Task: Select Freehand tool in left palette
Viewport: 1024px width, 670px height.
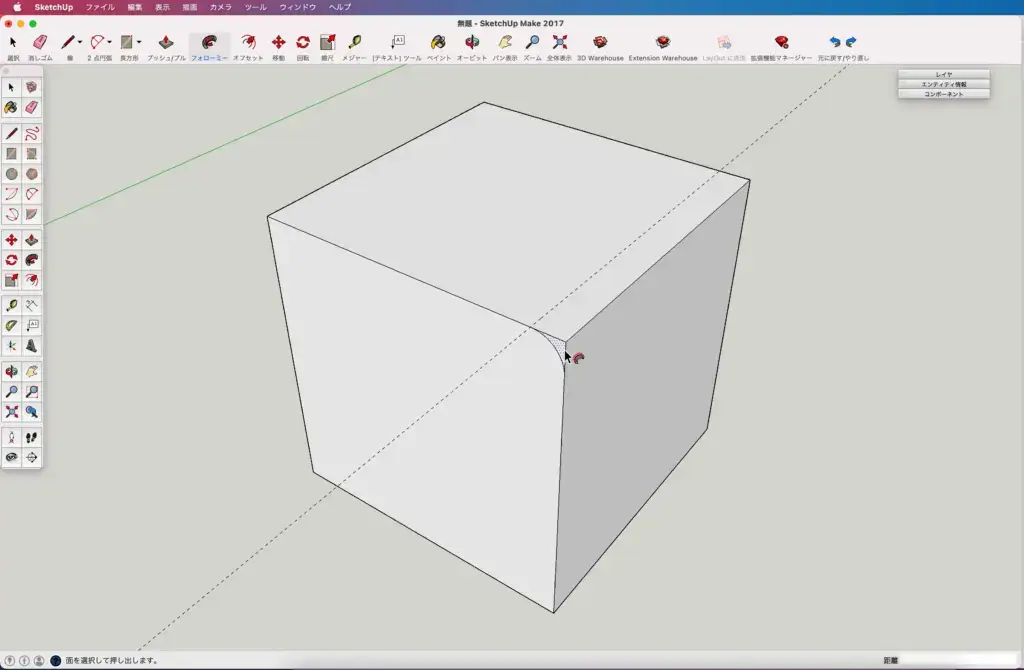Action: pos(31,134)
